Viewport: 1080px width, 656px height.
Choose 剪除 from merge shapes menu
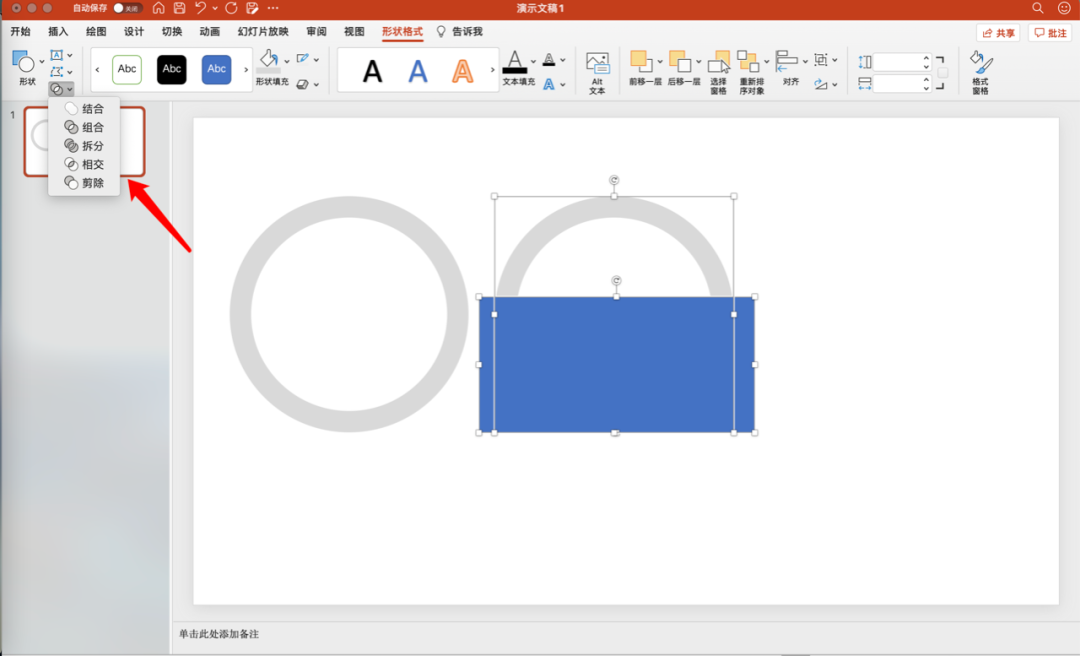84,183
